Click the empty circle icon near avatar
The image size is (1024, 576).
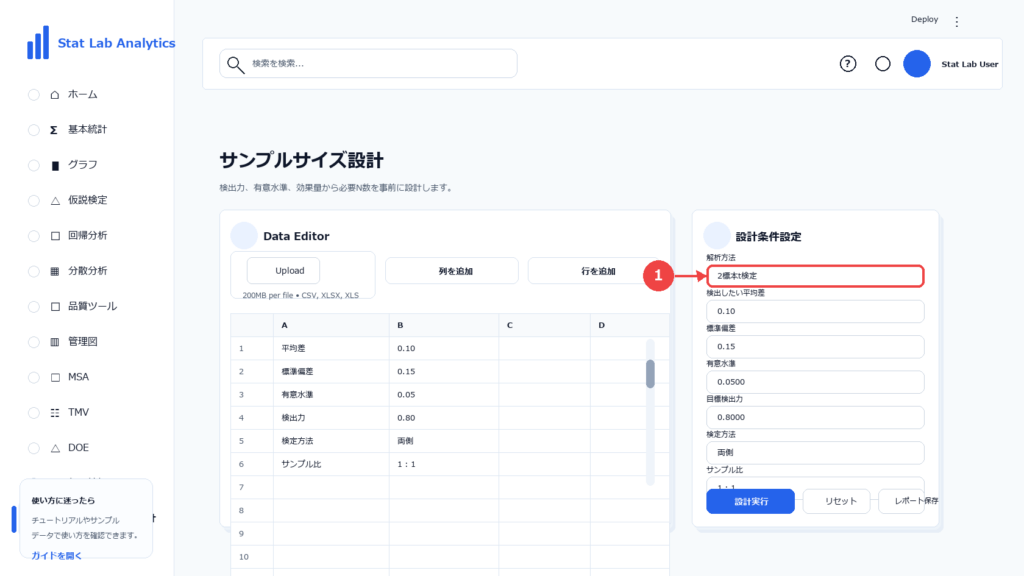tap(882, 64)
